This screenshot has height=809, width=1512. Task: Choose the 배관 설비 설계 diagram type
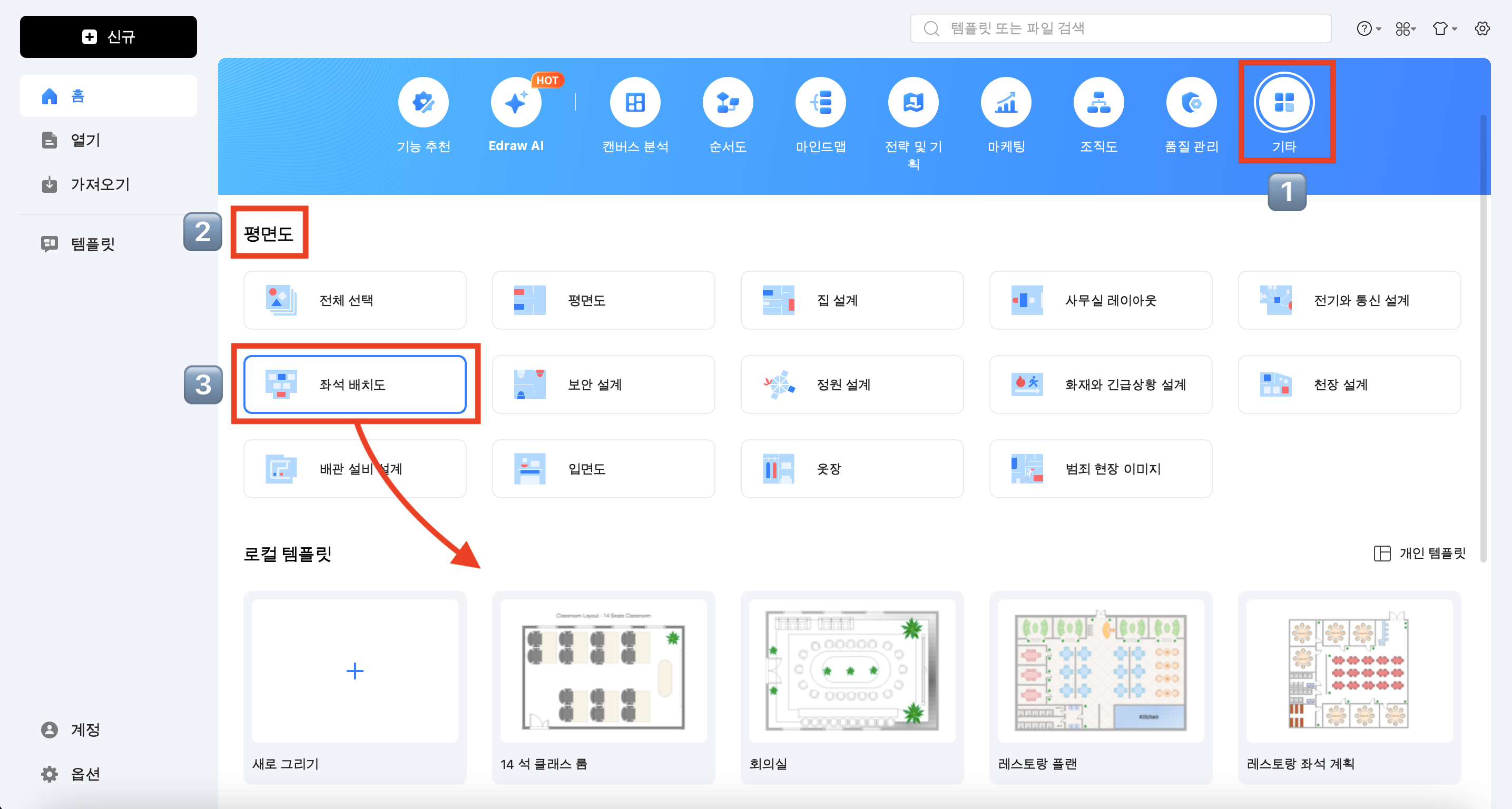[x=355, y=469]
